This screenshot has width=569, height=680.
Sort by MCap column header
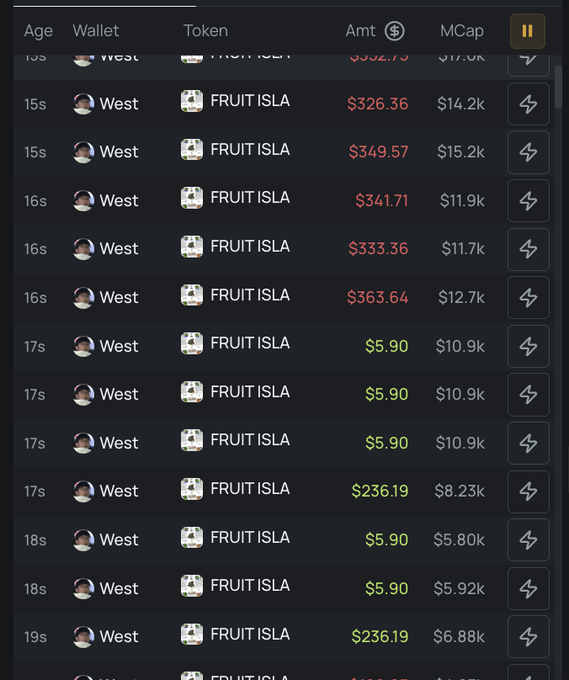coord(461,31)
